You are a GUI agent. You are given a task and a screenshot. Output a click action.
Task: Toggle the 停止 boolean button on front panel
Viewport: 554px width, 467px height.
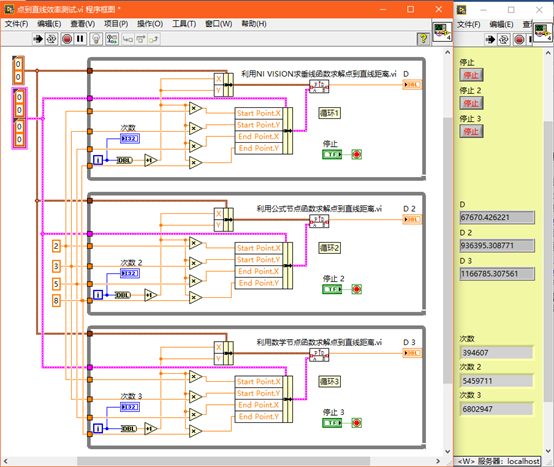coord(471,75)
